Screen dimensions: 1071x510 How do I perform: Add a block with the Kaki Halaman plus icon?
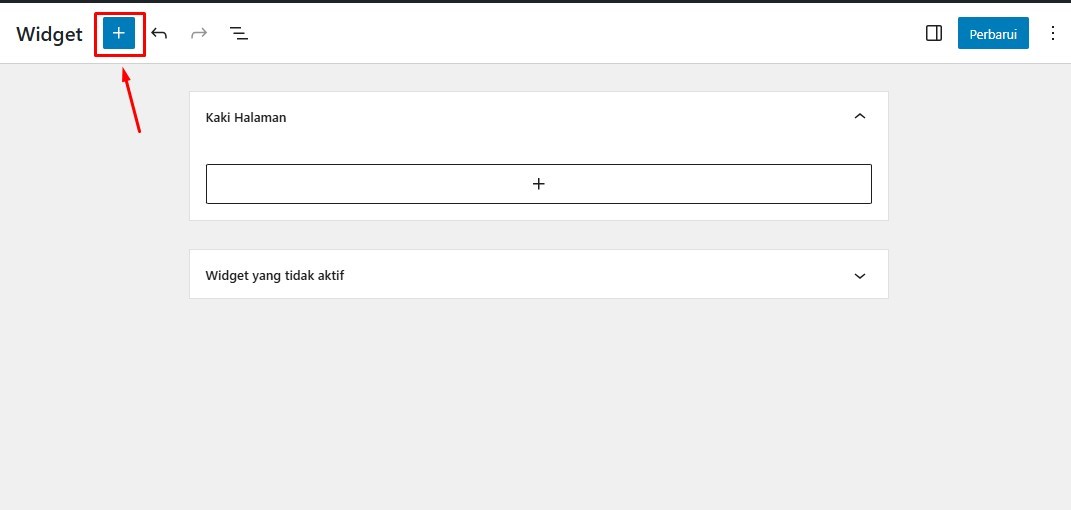pos(538,184)
